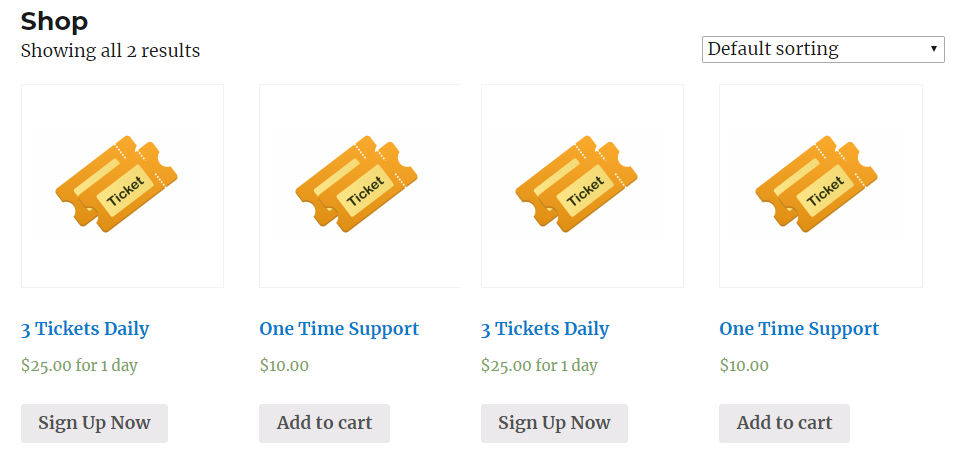Viewport: 980px width, 460px height.
Task: Click the first $25.00 for 1 day price
Action: pos(79,366)
